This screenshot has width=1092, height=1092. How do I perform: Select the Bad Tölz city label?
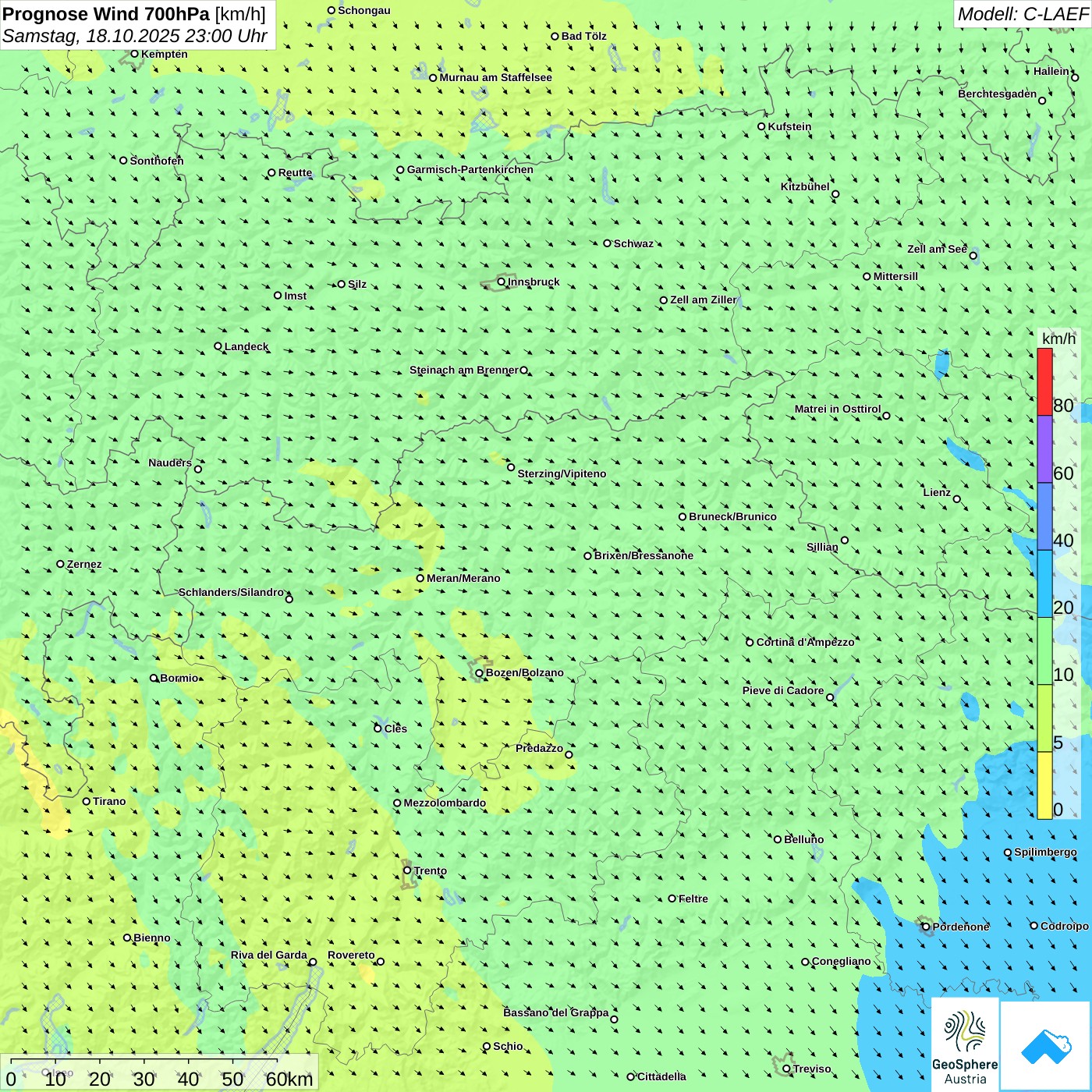tap(583, 36)
